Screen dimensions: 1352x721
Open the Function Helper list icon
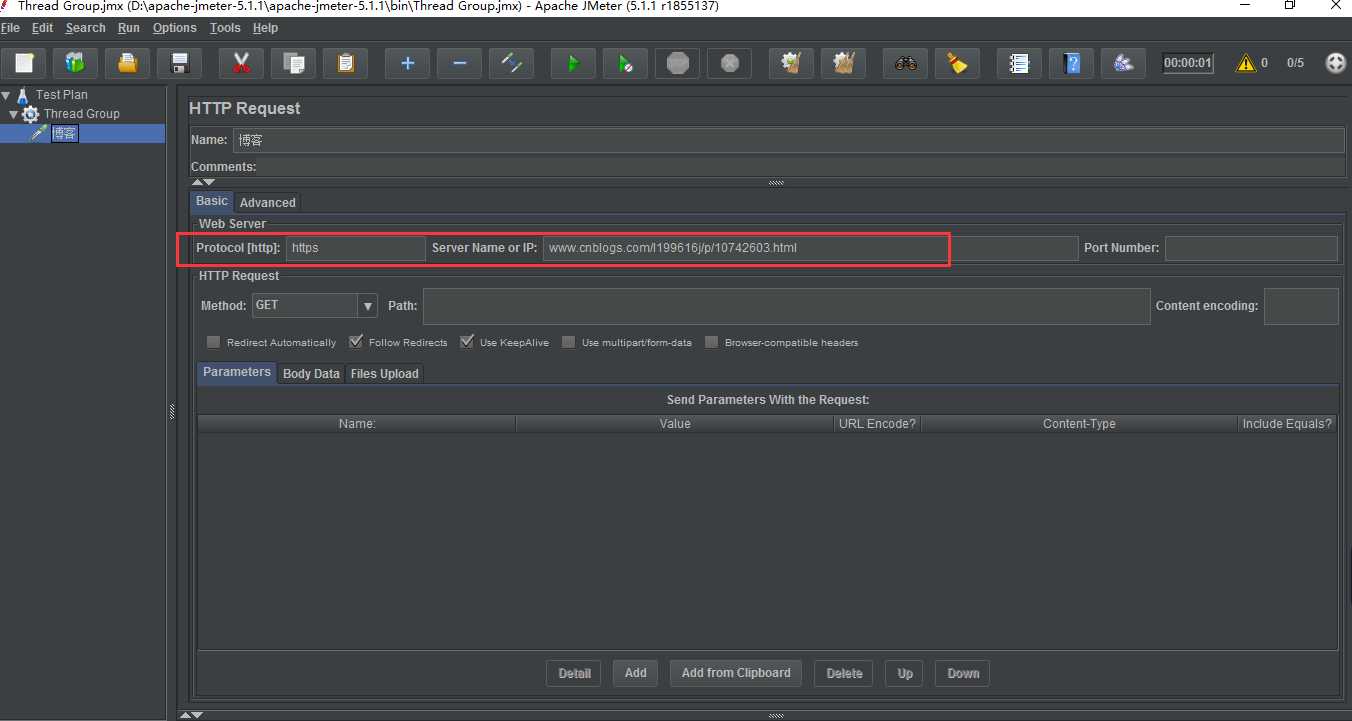tap(1019, 64)
